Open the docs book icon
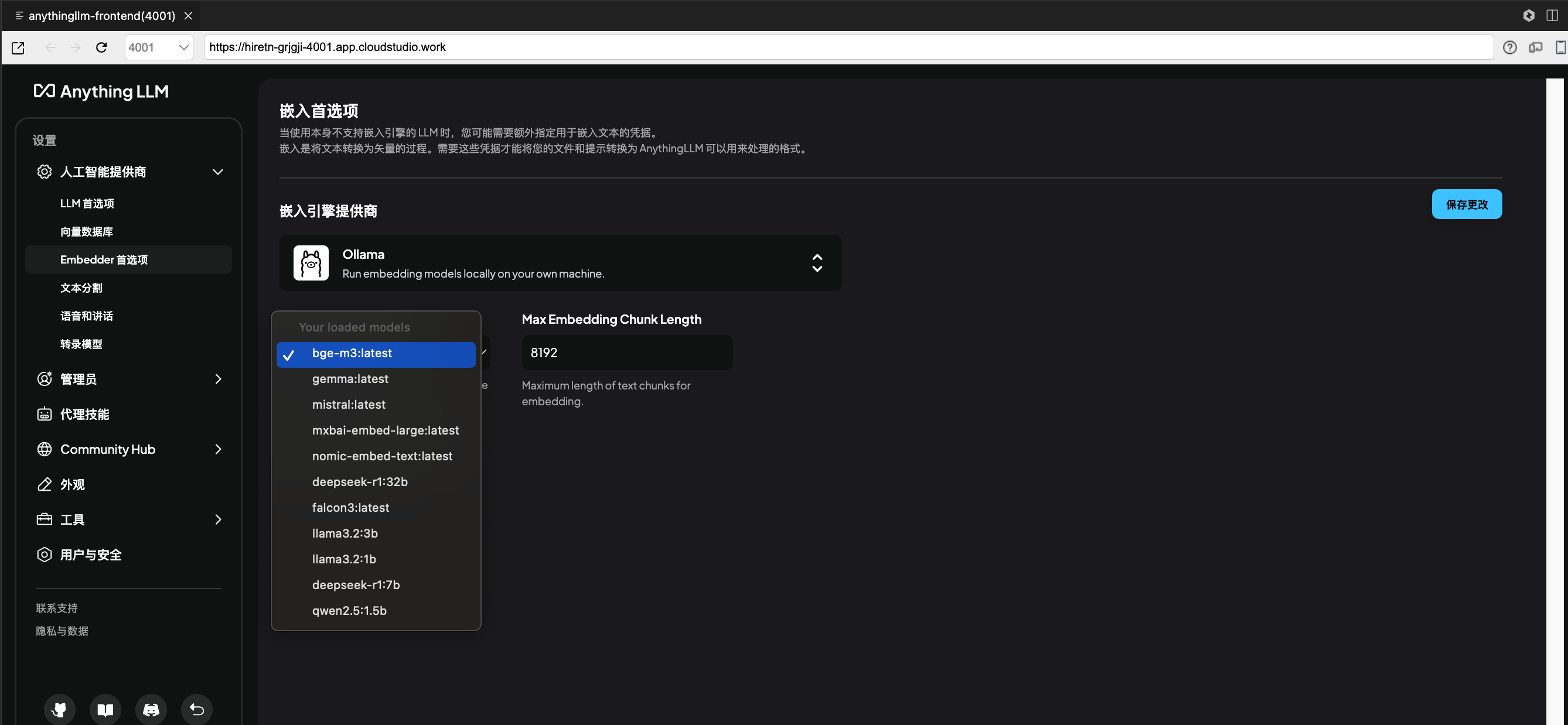This screenshot has height=725, width=1568. pos(105,709)
